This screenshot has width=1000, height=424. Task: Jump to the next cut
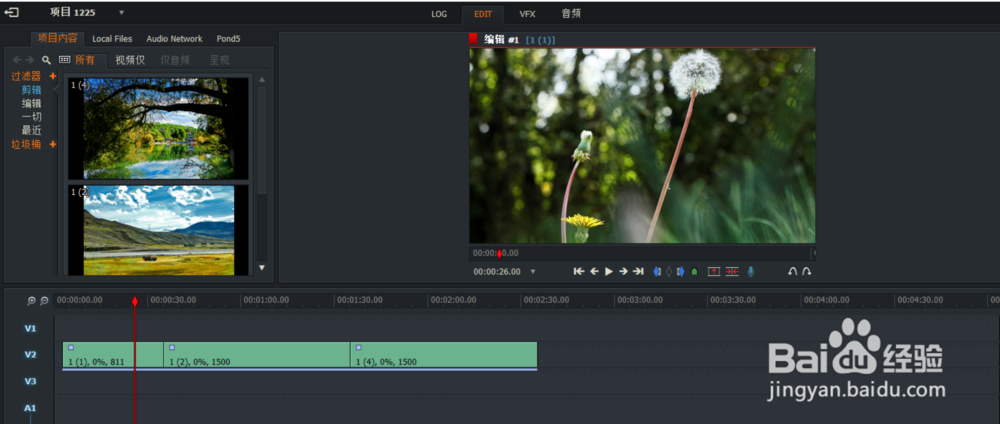pos(638,272)
